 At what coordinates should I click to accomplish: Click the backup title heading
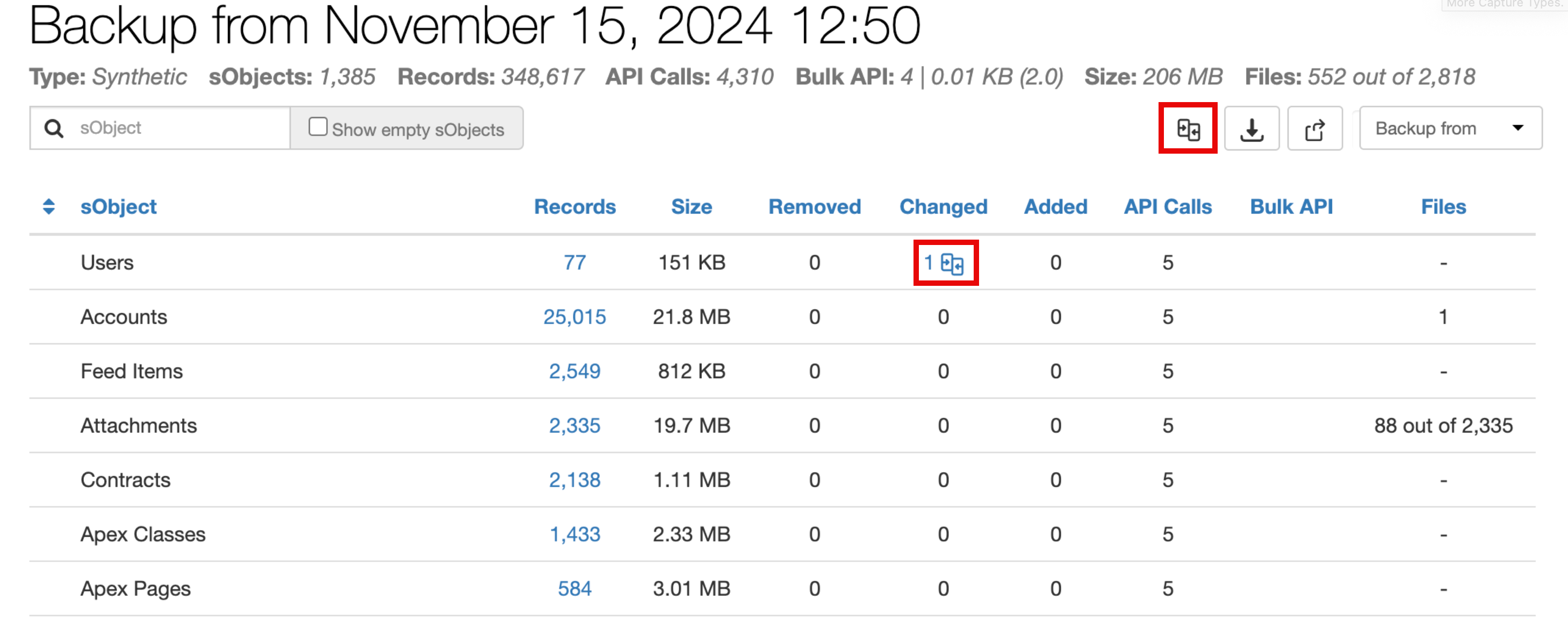(475, 26)
